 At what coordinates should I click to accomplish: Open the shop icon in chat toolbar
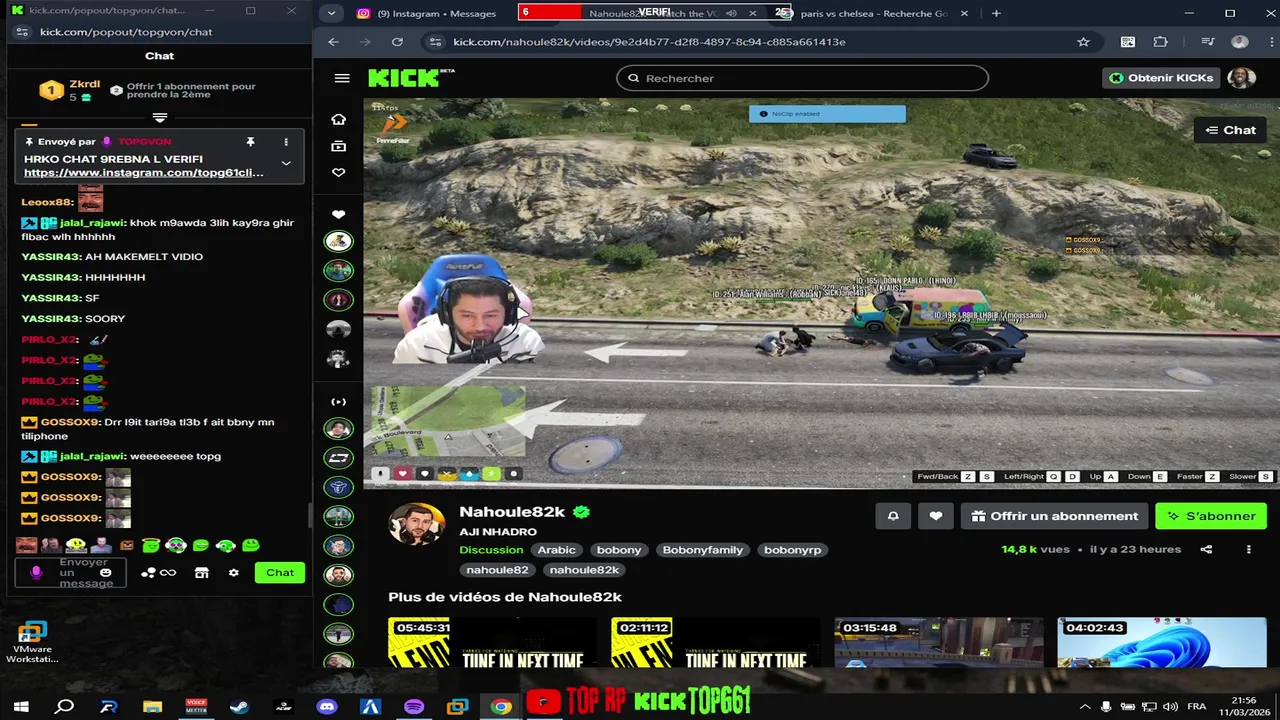pyautogui.click(x=201, y=573)
